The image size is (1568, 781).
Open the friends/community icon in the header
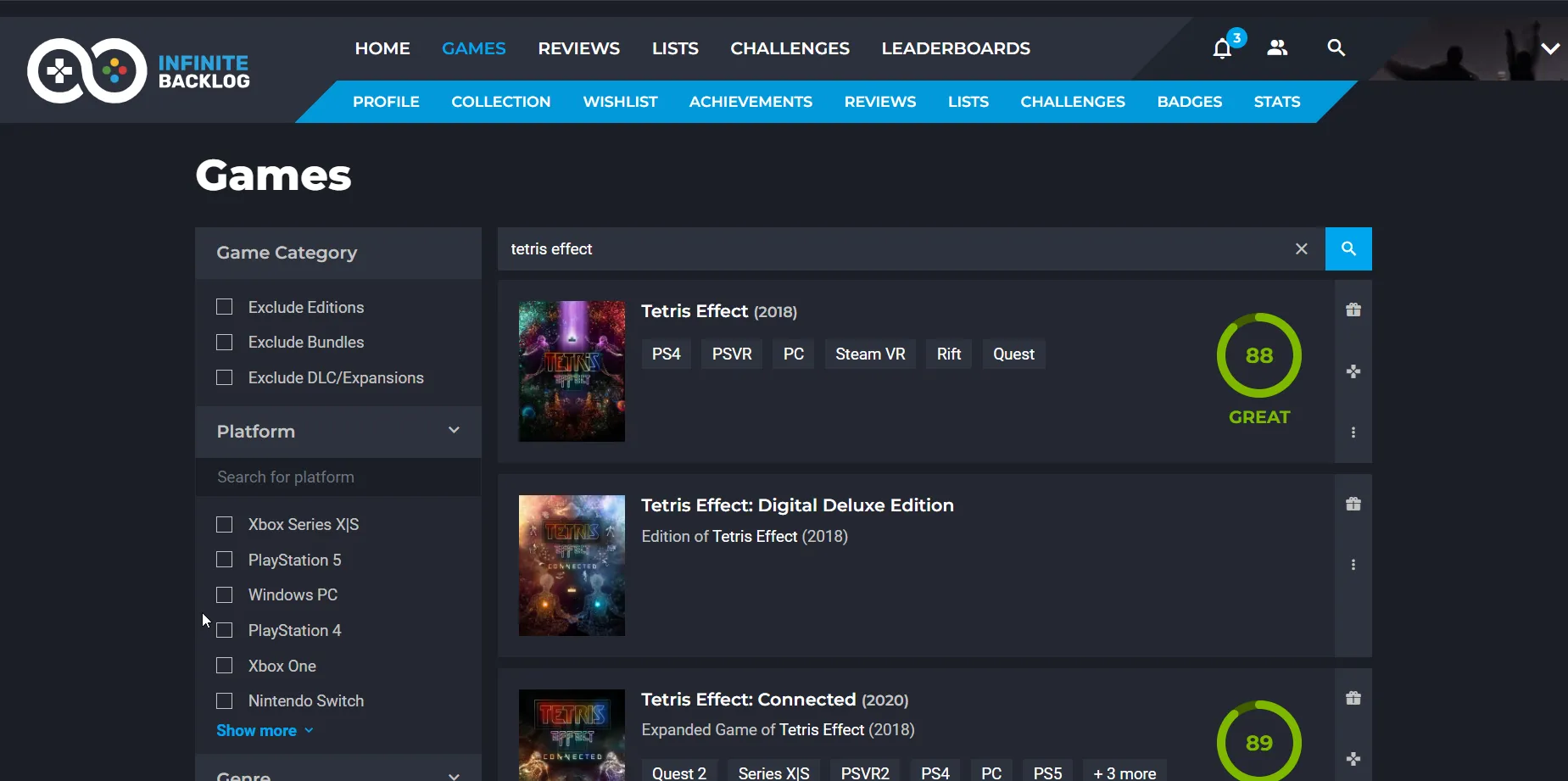click(1277, 48)
